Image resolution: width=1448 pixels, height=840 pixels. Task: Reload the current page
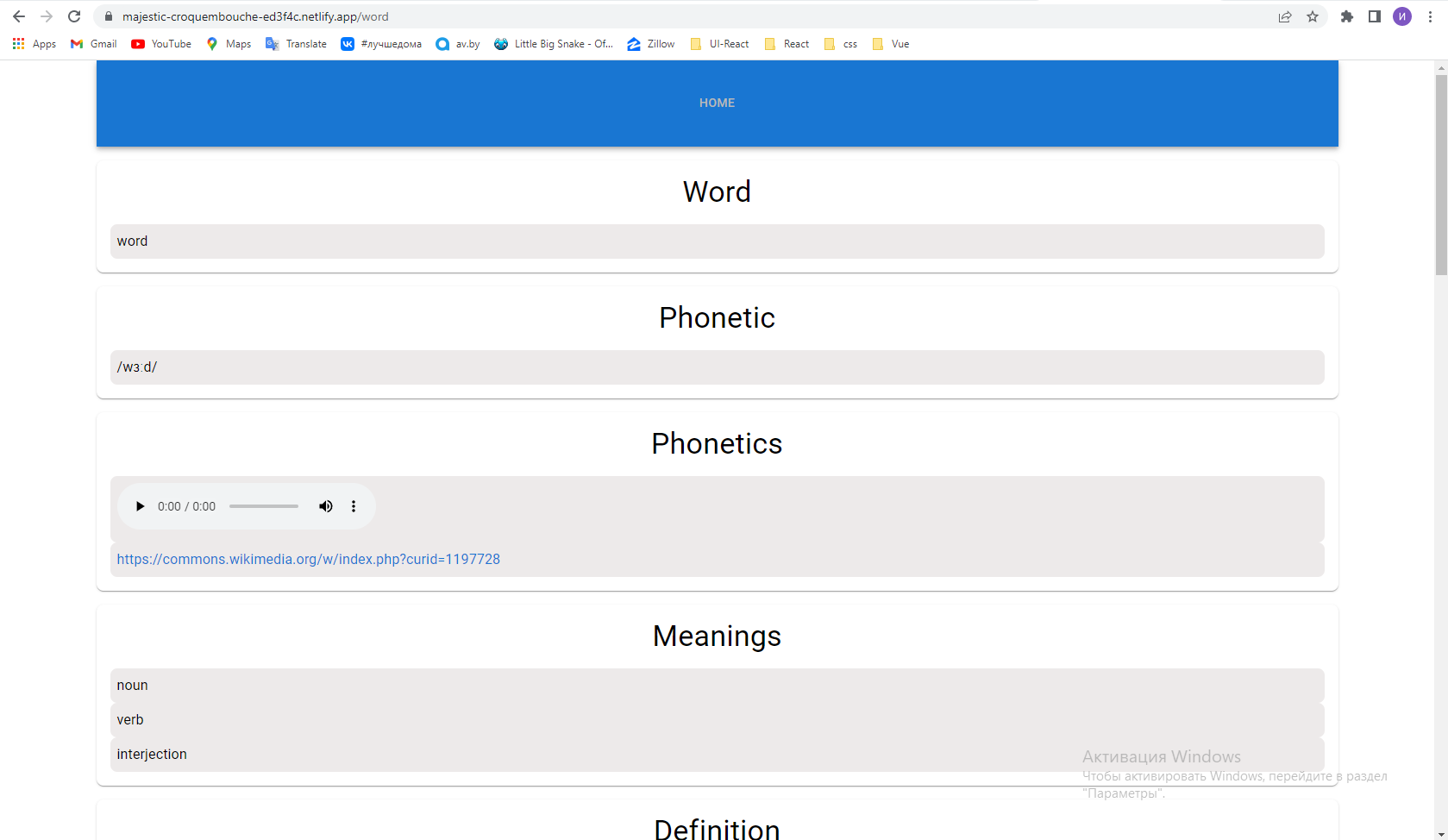click(x=74, y=16)
